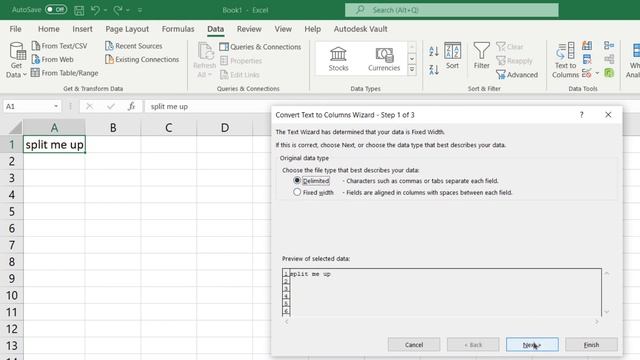Viewport: 640px width, 360px height.
Task: Click the Undo icon
Action: click(95, 10)
